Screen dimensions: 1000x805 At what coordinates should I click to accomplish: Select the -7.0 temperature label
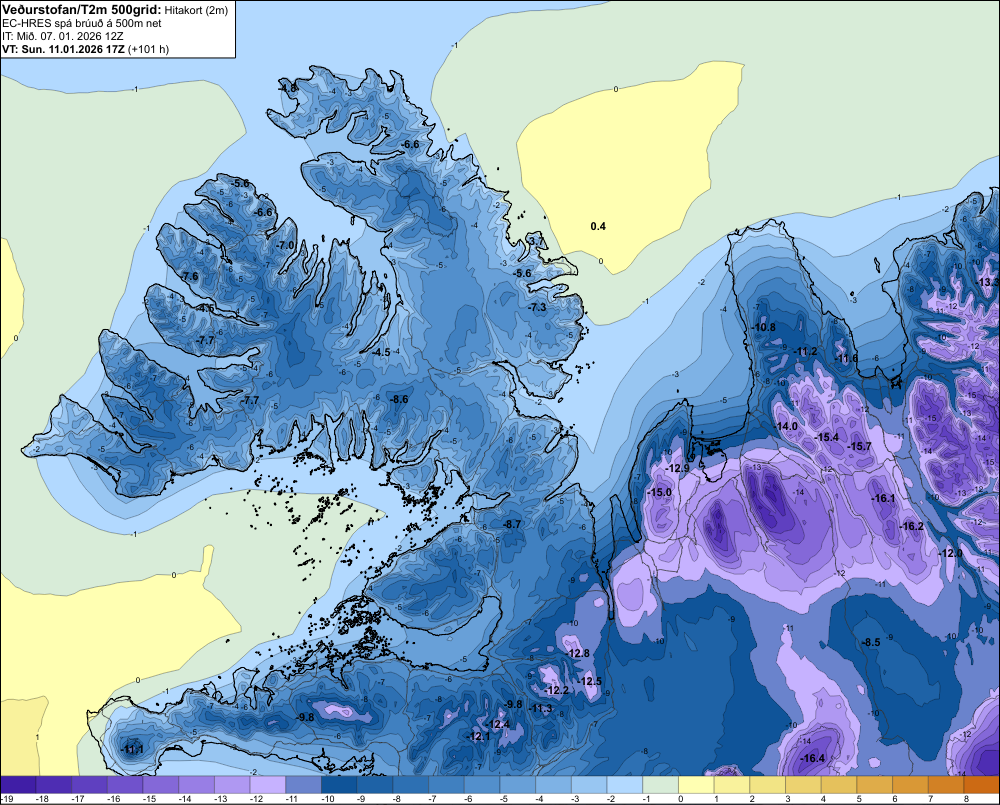286,245
